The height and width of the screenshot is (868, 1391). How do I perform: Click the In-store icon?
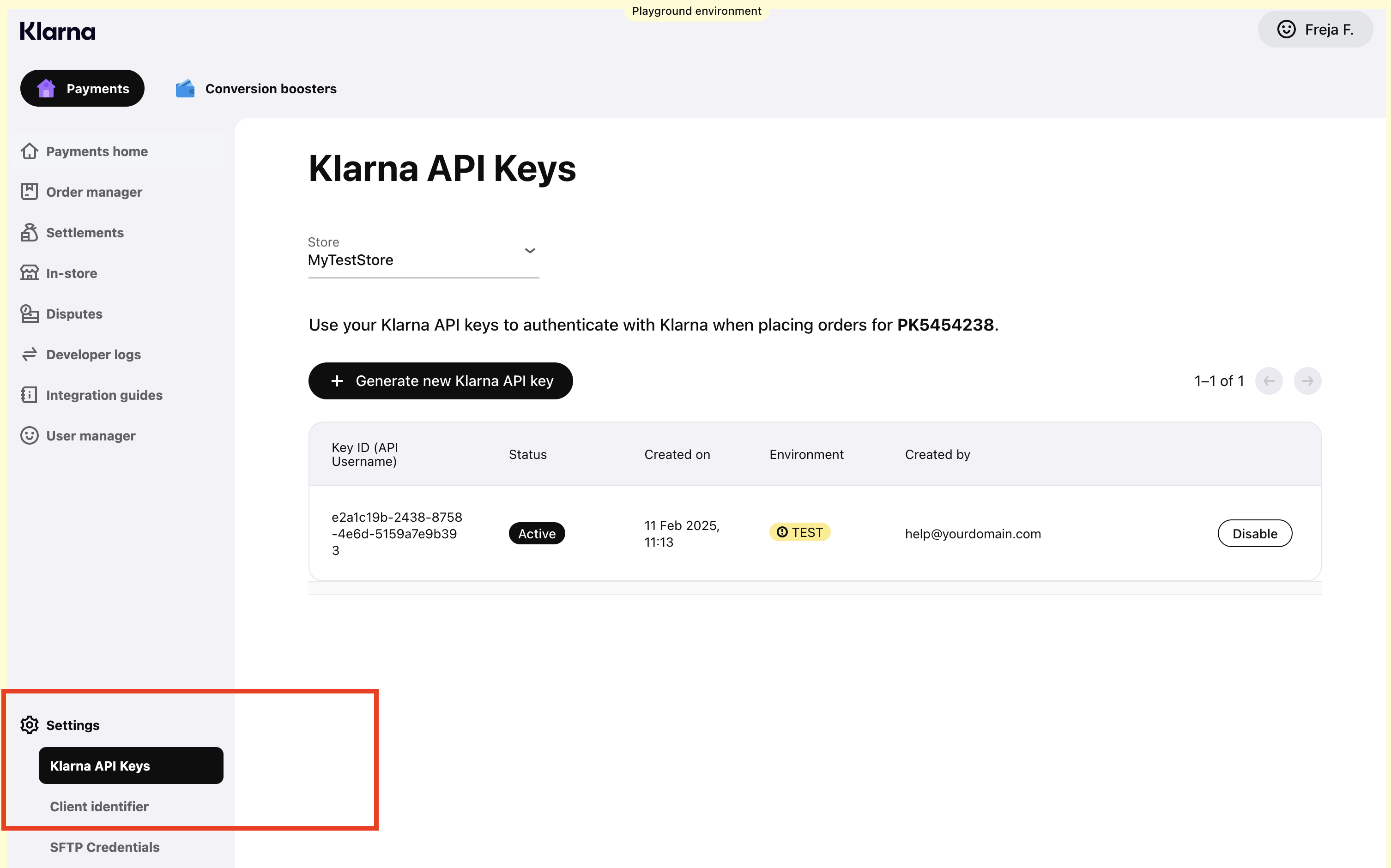pos(29,273)
